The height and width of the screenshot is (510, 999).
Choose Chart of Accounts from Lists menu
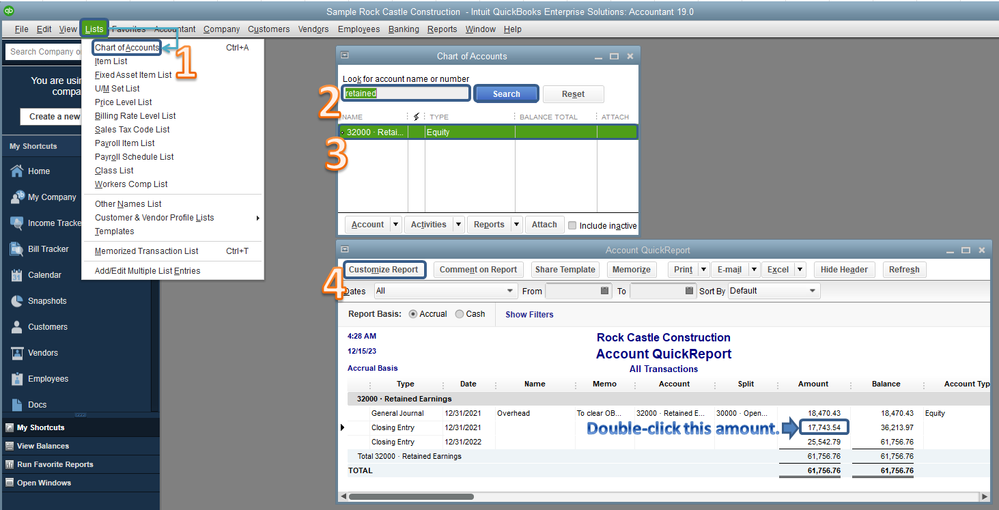[x=127, y=48]
